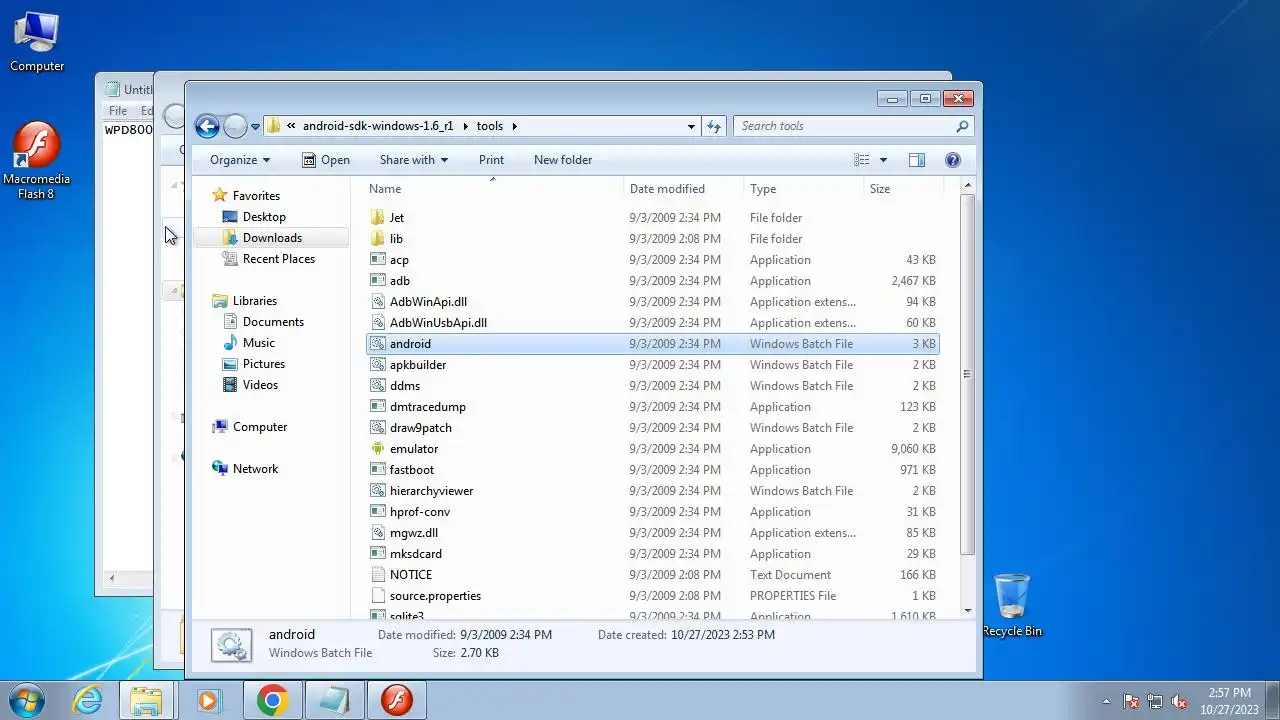
Task: Refresh the tools folder view
Action: coord(714,126)
